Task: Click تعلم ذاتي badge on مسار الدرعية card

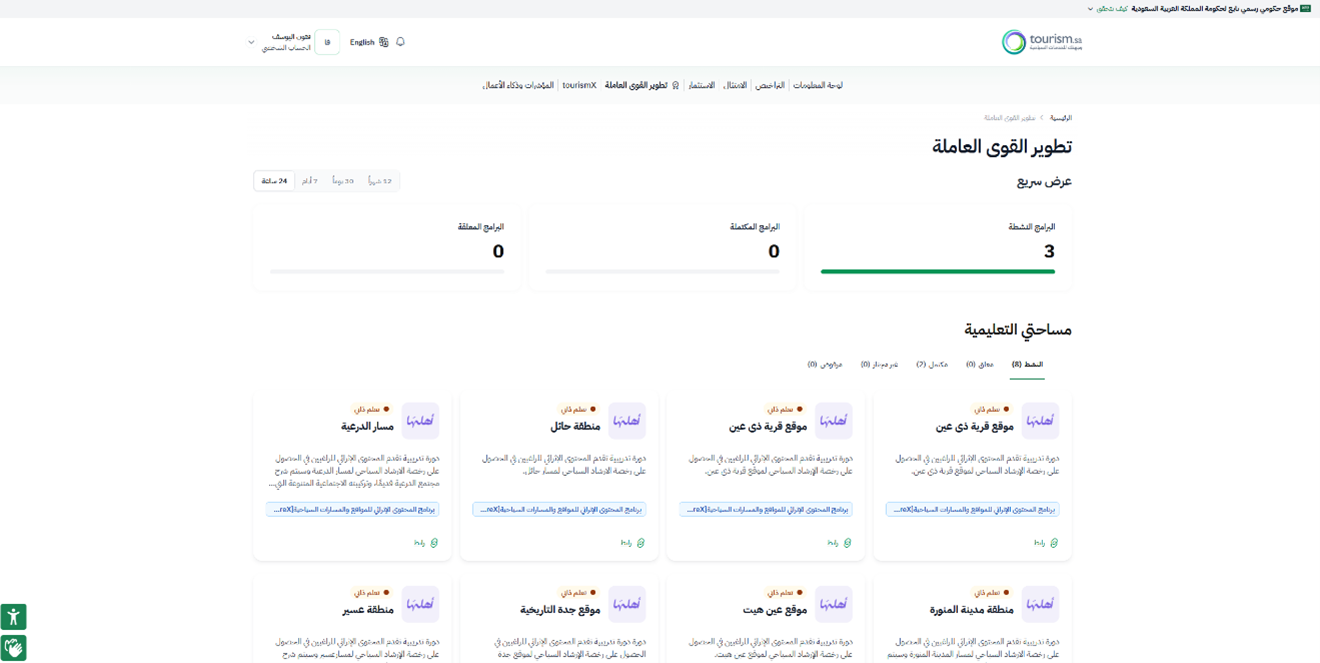Action: pos(372,409)
